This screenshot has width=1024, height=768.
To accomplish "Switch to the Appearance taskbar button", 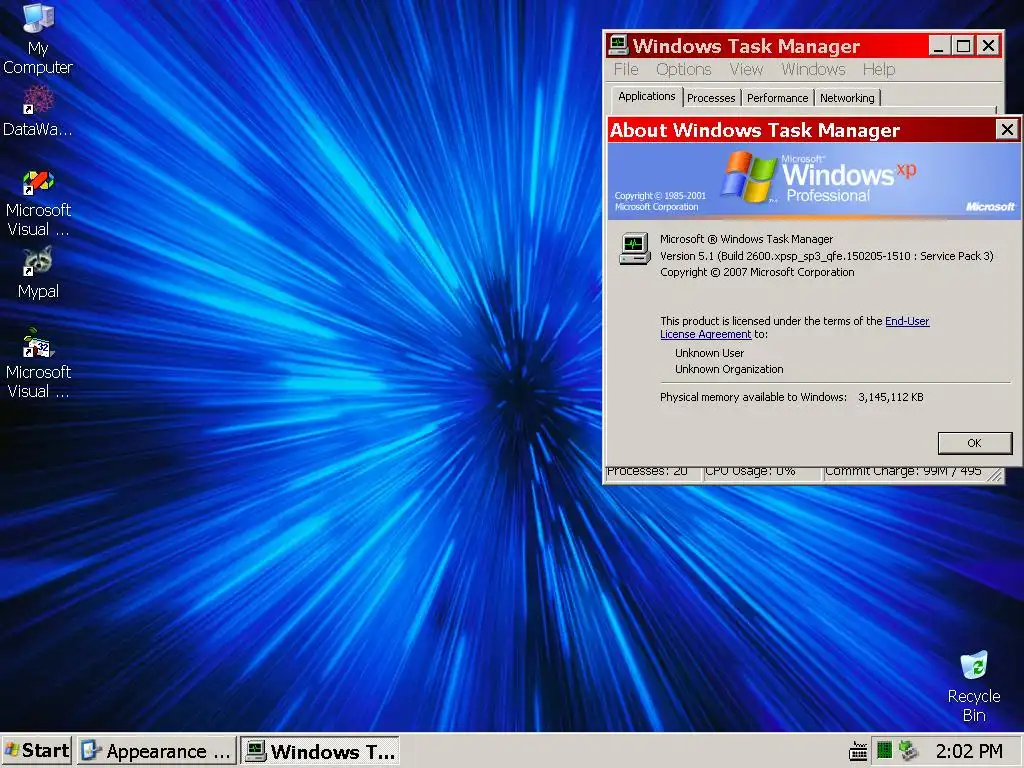I will tap(156, 751).
